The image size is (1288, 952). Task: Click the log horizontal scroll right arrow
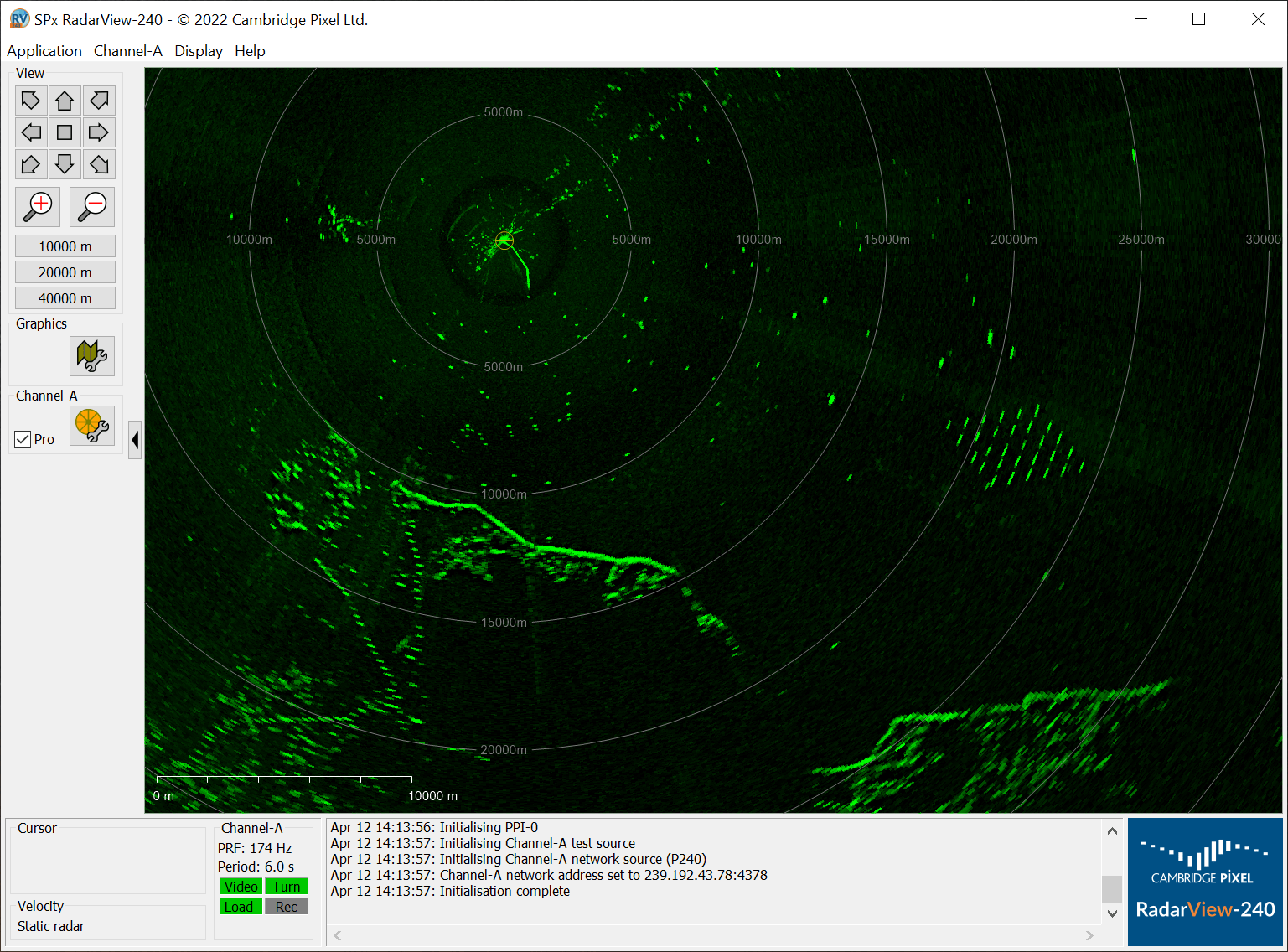click(1089, 935)
